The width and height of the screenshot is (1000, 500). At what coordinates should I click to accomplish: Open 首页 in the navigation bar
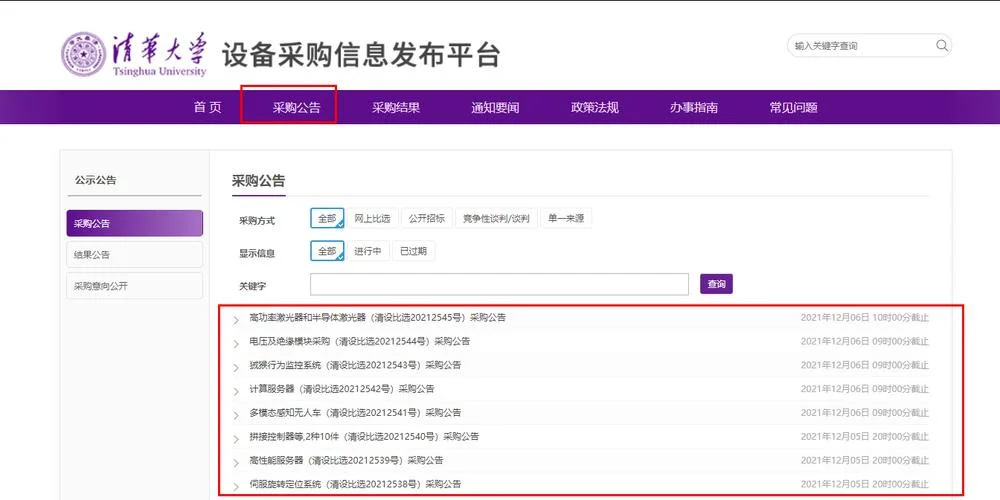tap(207, 107)
